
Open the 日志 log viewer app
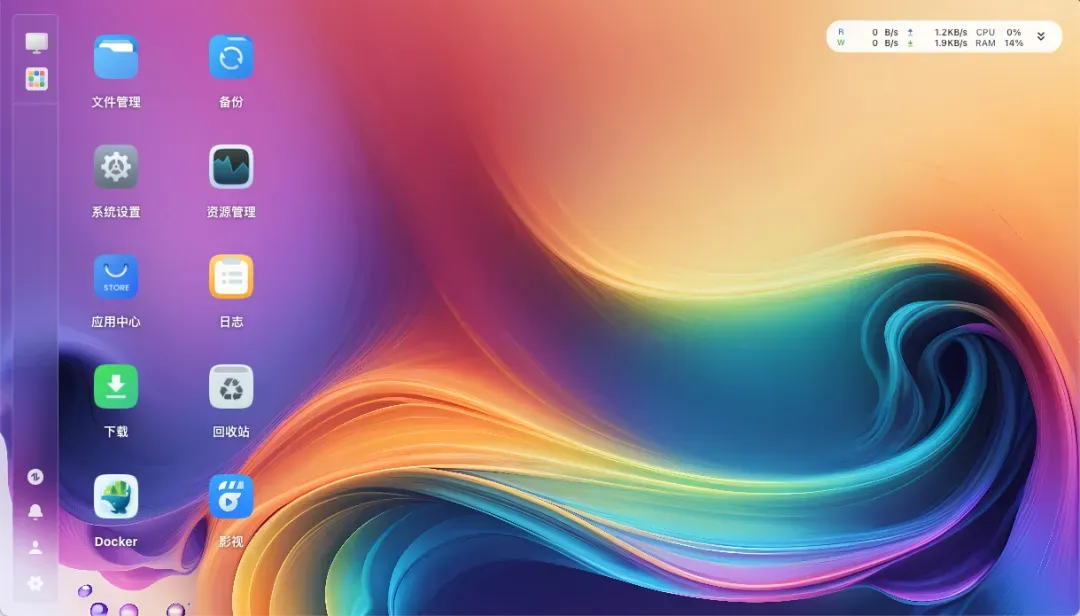point(231,278)
